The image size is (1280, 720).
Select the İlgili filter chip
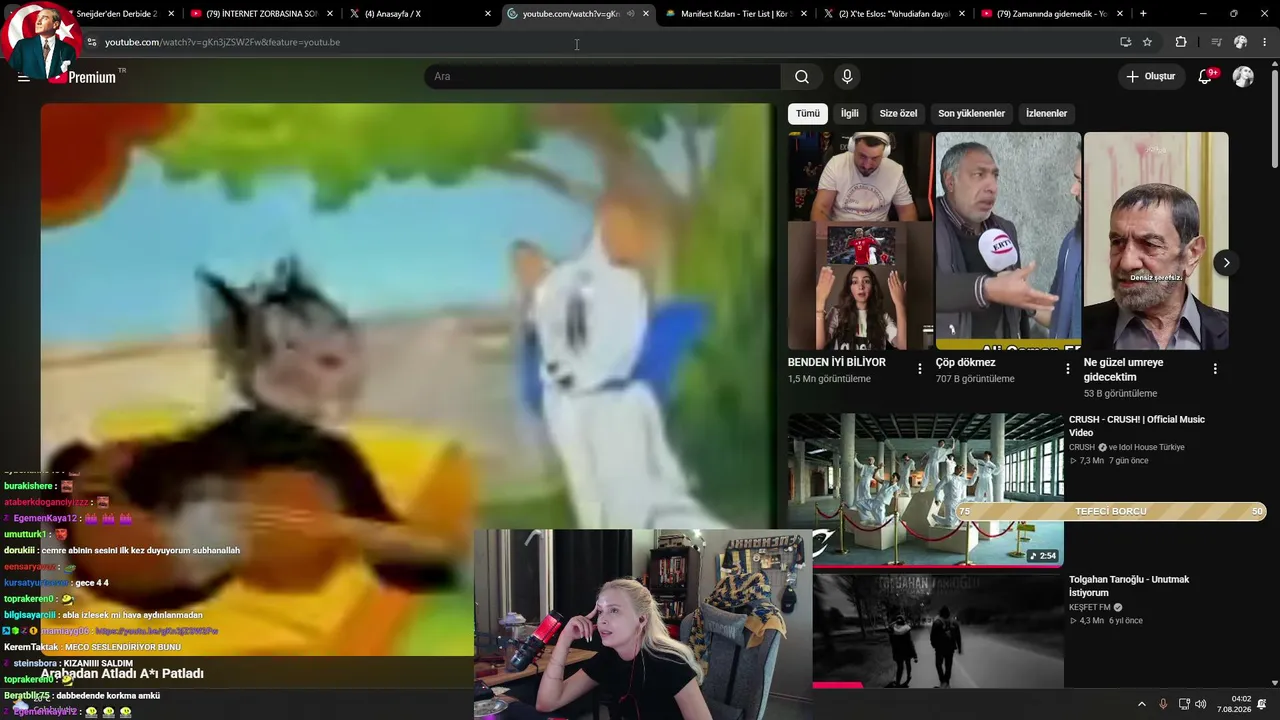click(849, 113)
